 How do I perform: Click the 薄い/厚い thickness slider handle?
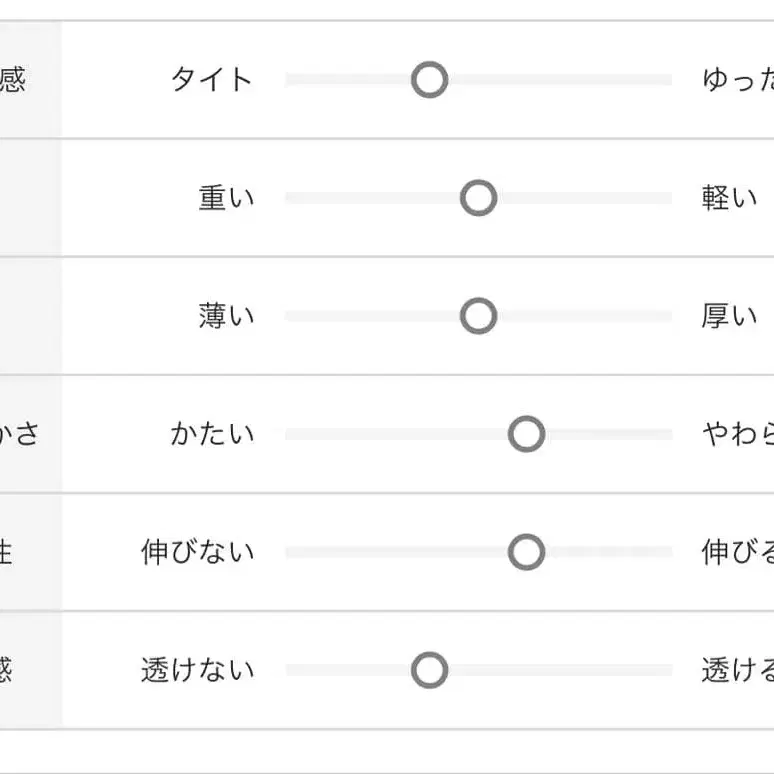click(x=478, y=316)
